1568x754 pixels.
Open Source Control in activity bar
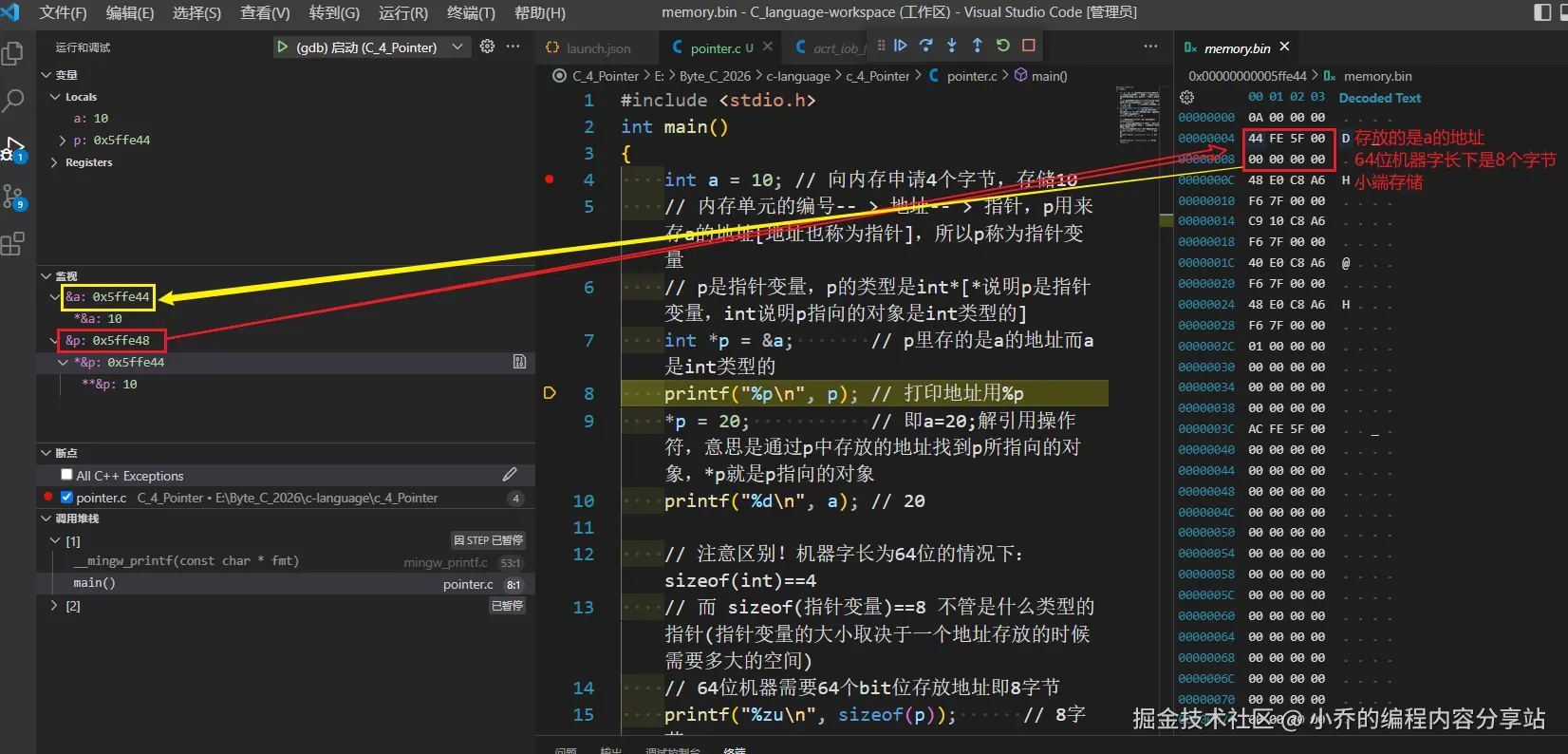tap(13, 197)
